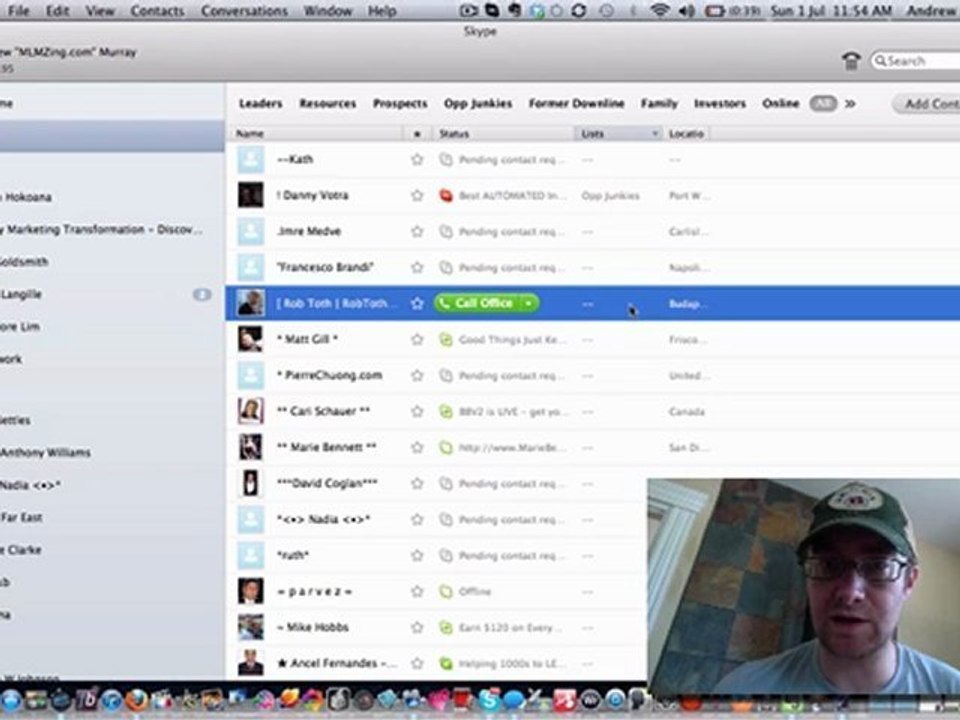
Task: Open Skype icon in the Dock
Action: (489, 700)
